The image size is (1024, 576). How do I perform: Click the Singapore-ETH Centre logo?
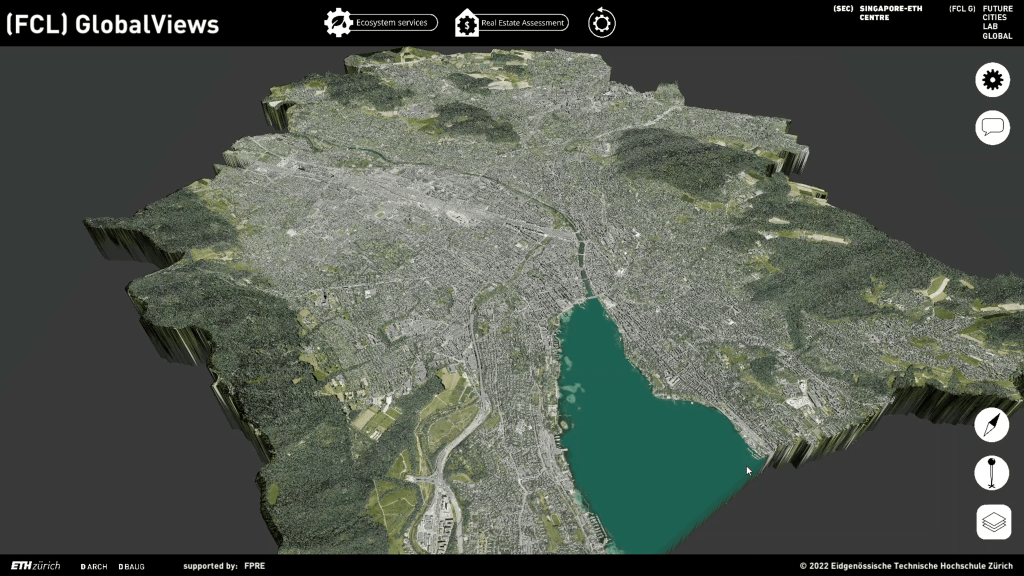pyautogui.click(x=880, y=13)
